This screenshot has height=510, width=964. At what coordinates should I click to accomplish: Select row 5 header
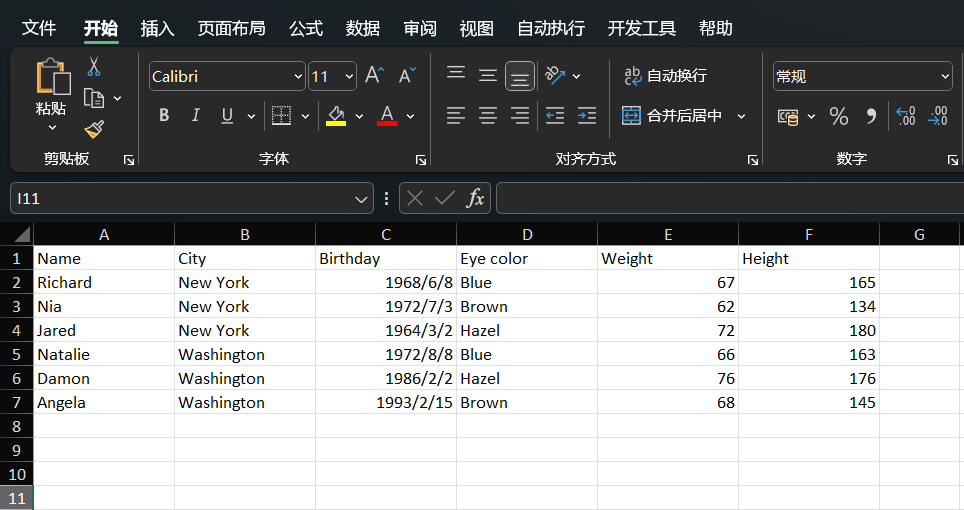click(x=17, y=355)
